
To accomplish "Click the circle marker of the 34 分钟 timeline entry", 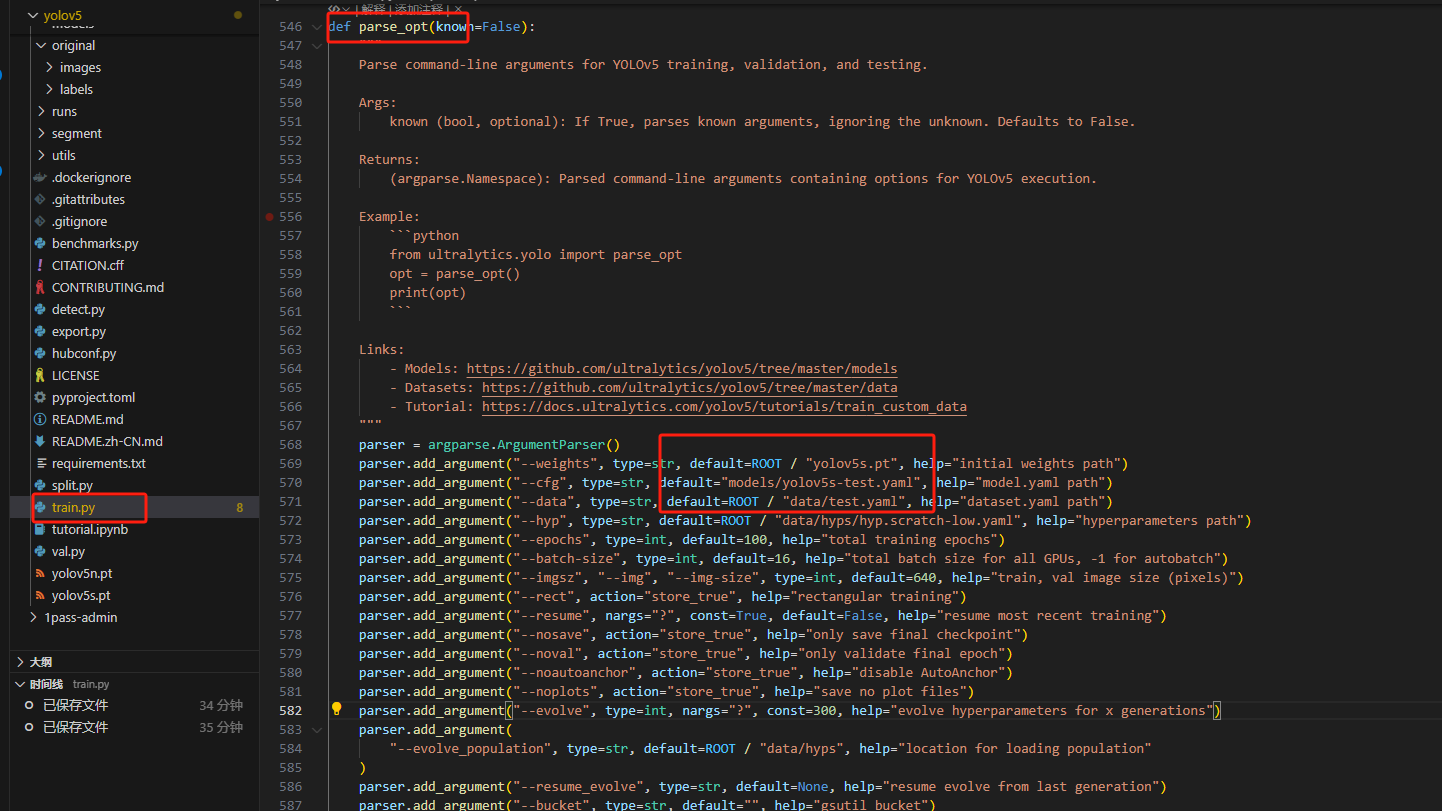I will tap(29, 705).
